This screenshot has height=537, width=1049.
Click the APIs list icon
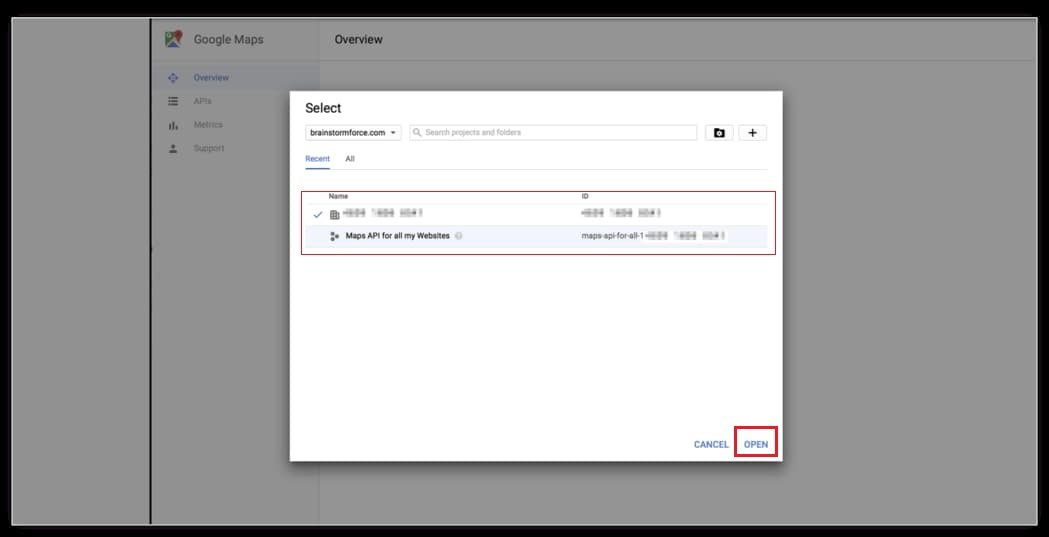click(x=173, y=101)
